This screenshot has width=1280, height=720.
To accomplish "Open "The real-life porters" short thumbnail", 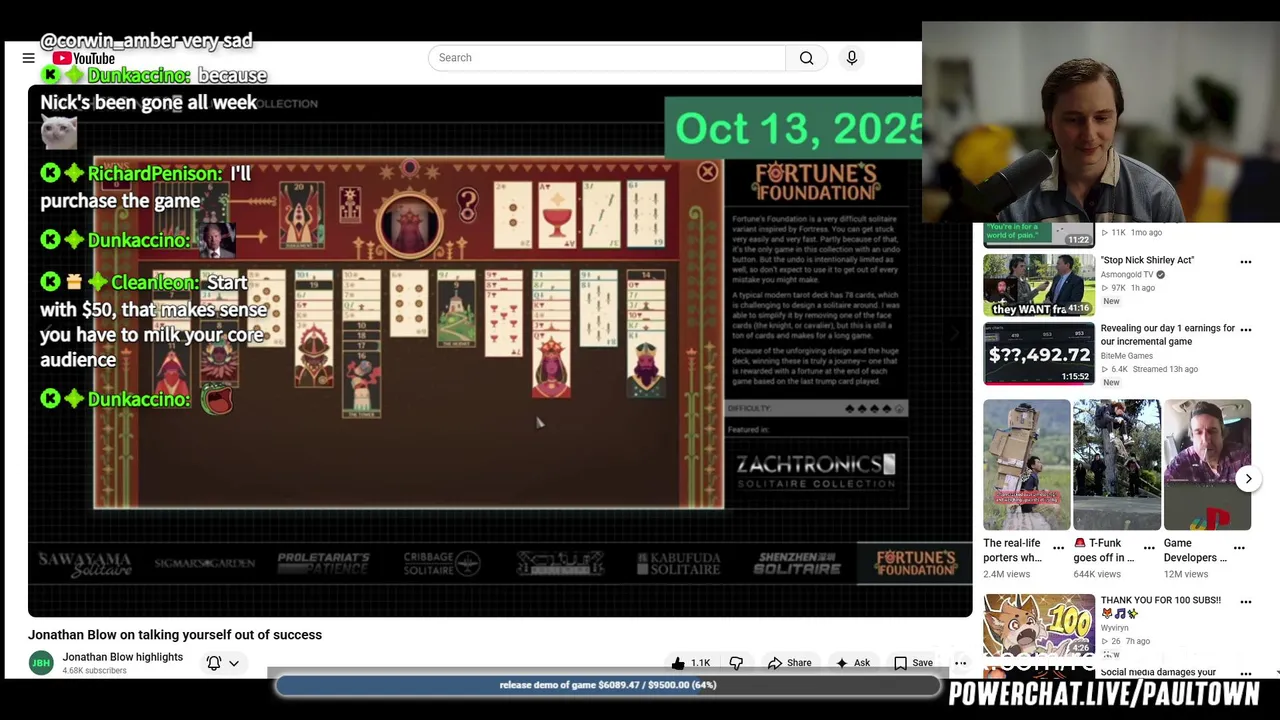I will tap(1026, 465).
